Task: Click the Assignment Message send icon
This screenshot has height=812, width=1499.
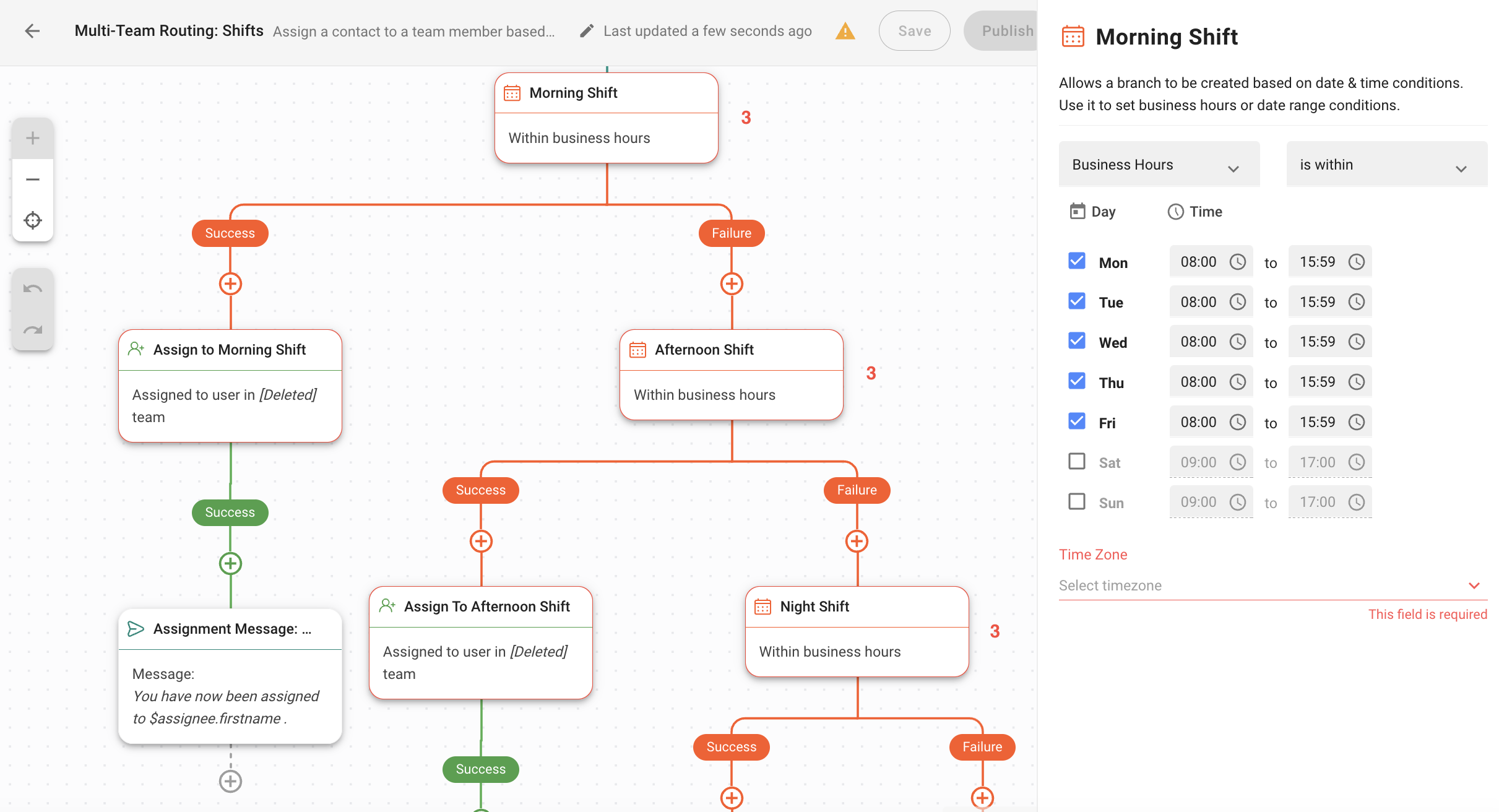Action: [x=136, y=629]
